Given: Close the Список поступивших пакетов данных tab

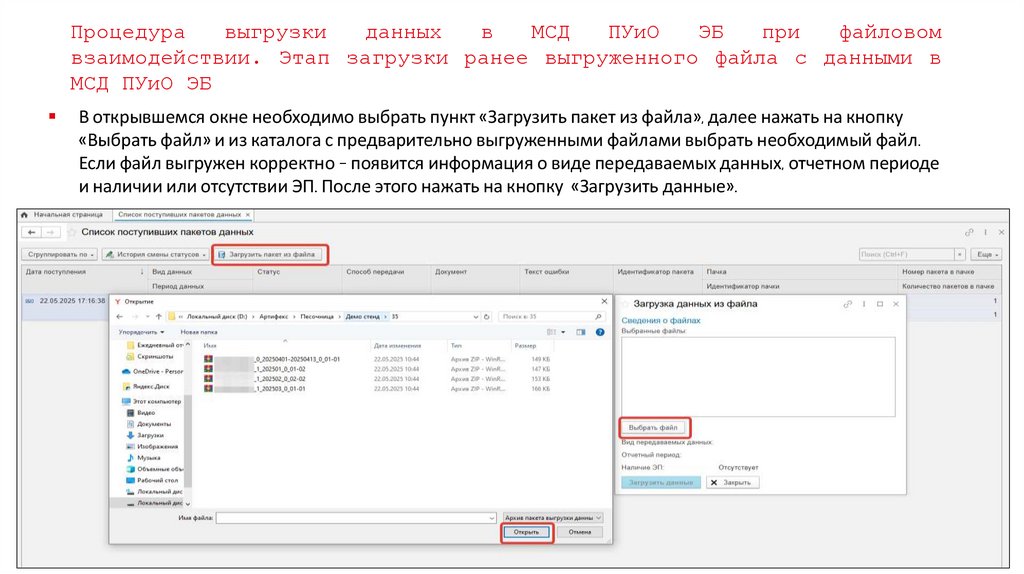Looking at the screenshot, I should pos(248,215).
